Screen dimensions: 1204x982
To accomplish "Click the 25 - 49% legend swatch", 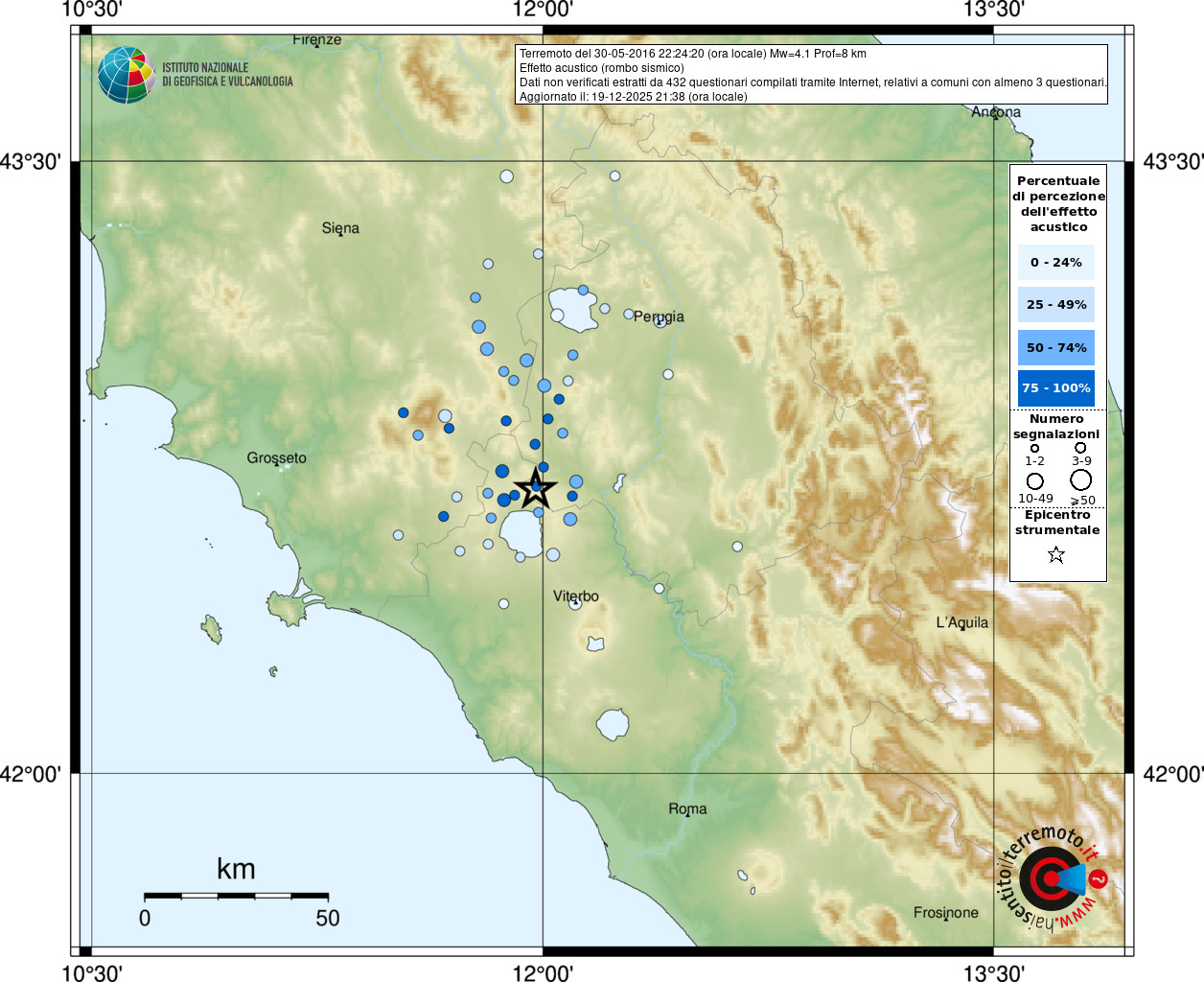I will pyautogui.click(x=1056, y=304).
